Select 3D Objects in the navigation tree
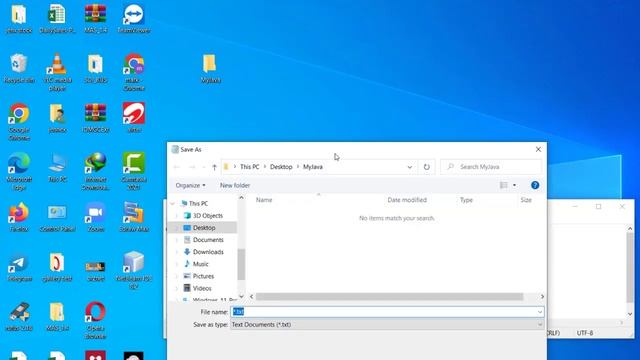 point(207,216)
